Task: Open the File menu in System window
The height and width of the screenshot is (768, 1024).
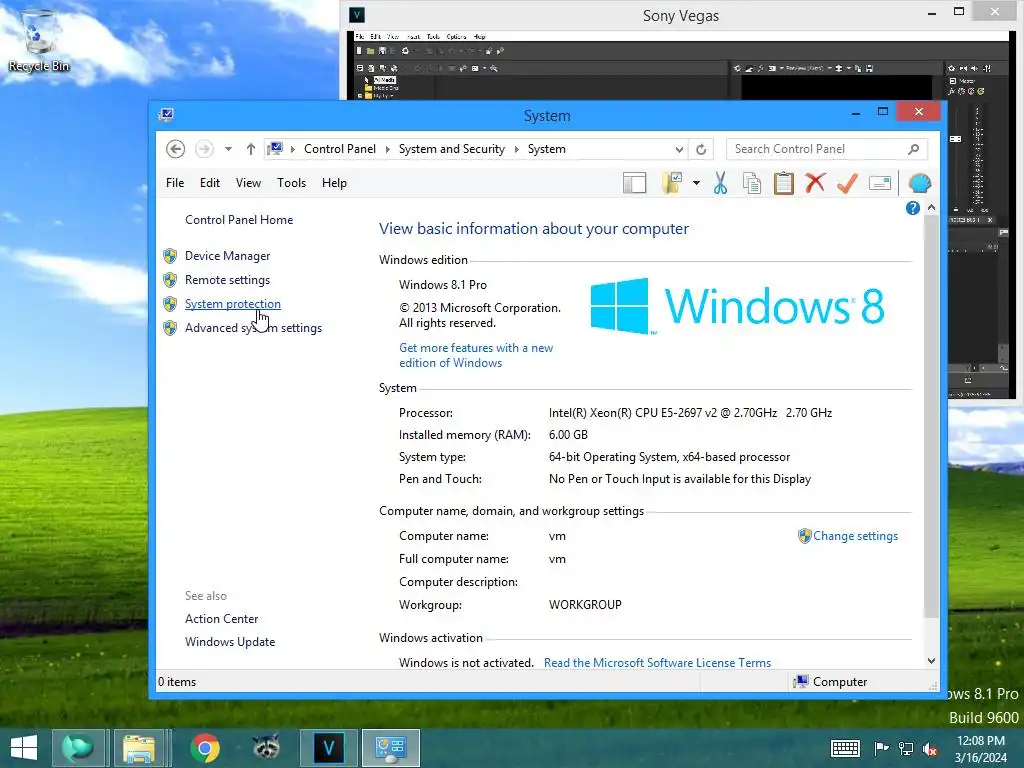Action: coord(175,183)
